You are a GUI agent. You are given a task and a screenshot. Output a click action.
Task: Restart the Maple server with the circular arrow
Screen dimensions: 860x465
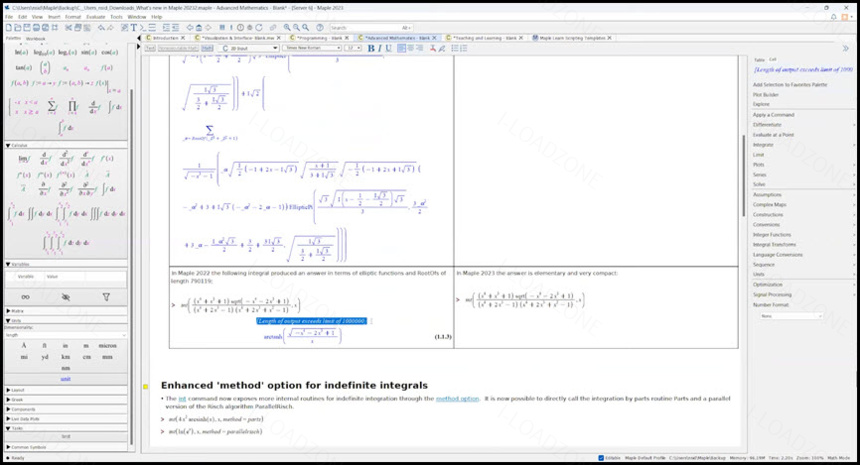[259, 27]
